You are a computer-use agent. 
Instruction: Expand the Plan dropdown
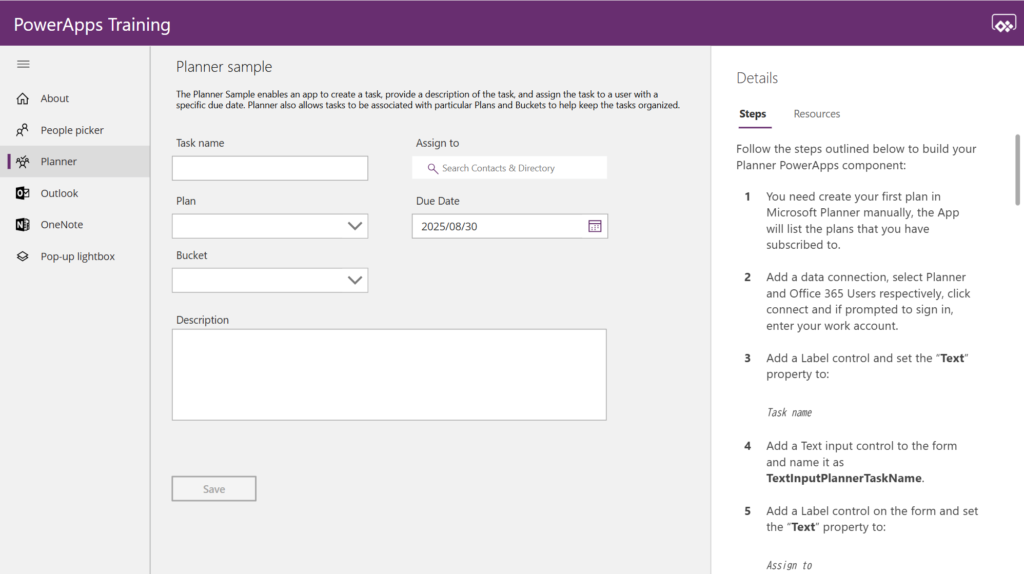click(x=270, y=226)
